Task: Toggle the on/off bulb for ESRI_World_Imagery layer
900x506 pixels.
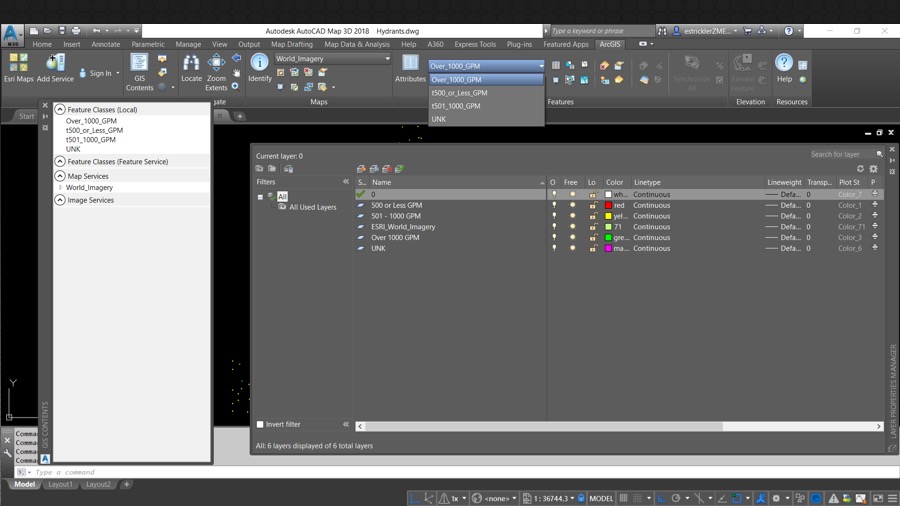Action: point(554,227)
